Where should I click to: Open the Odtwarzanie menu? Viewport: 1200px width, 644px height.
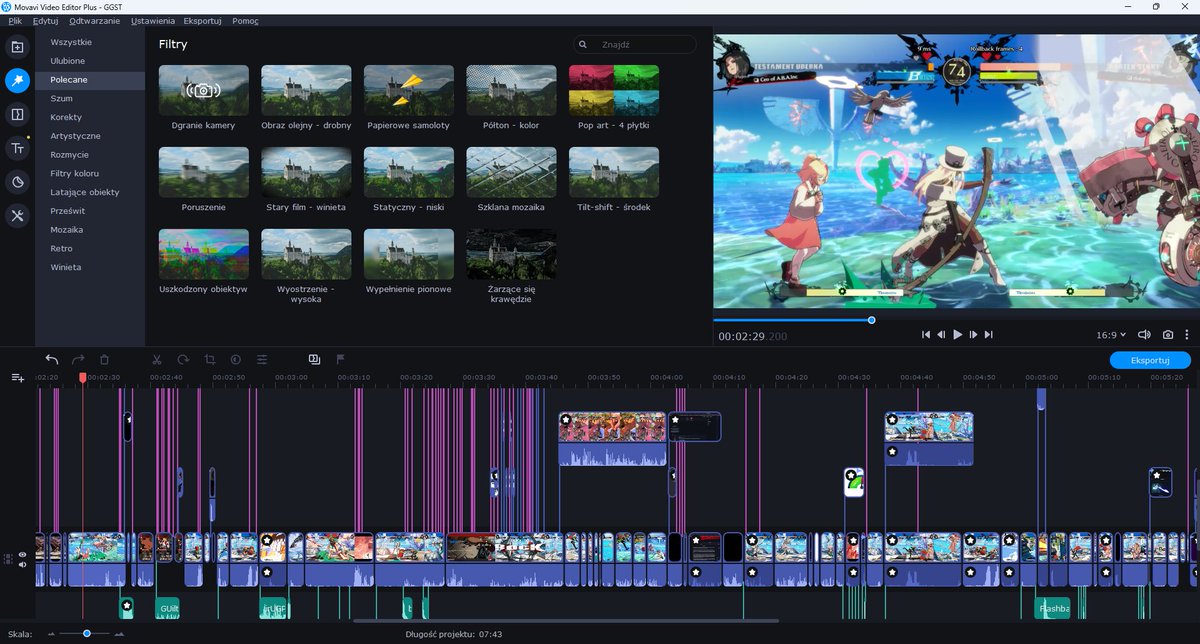tap(96, 20)
